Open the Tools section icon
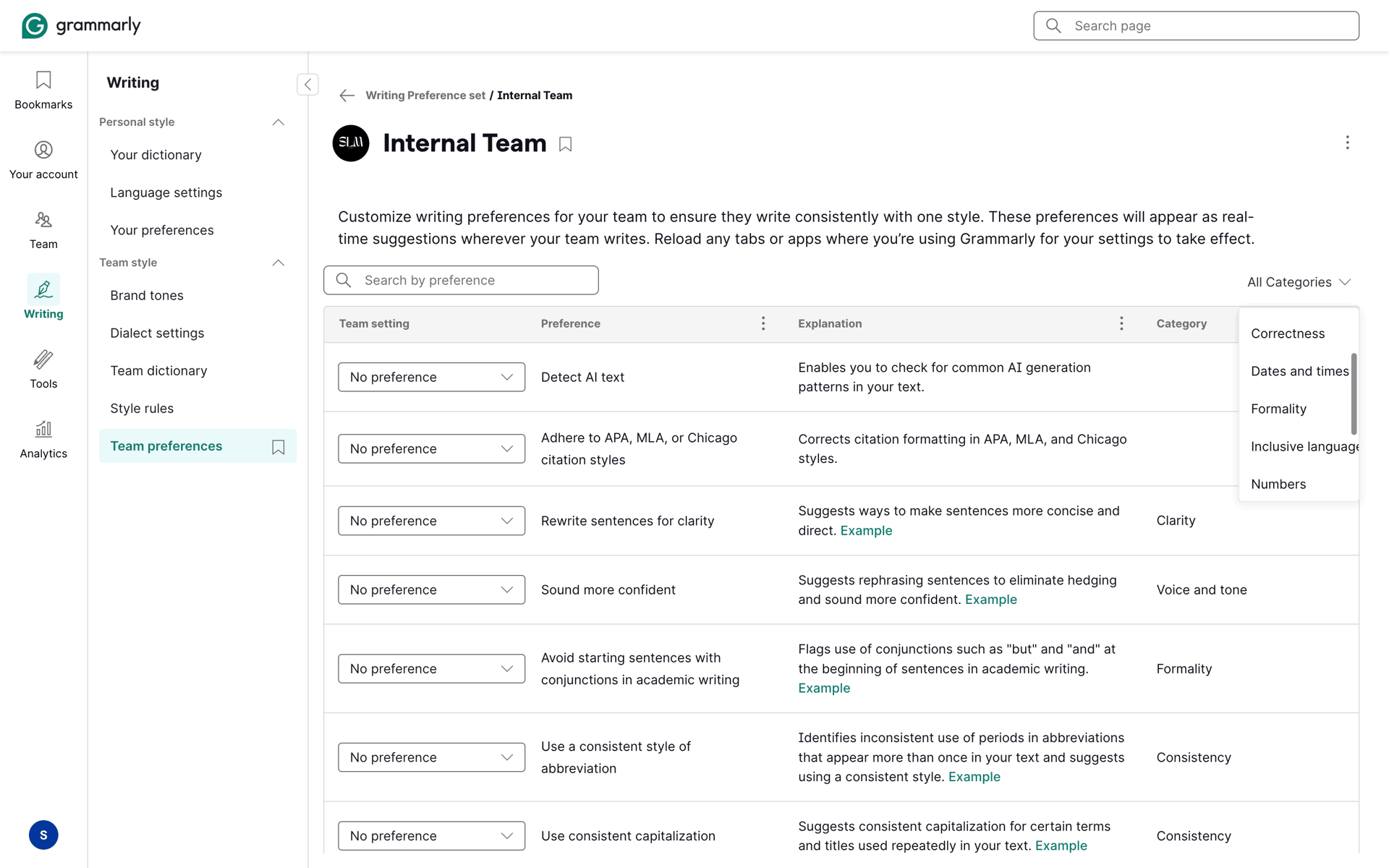 tap(43, 370)
